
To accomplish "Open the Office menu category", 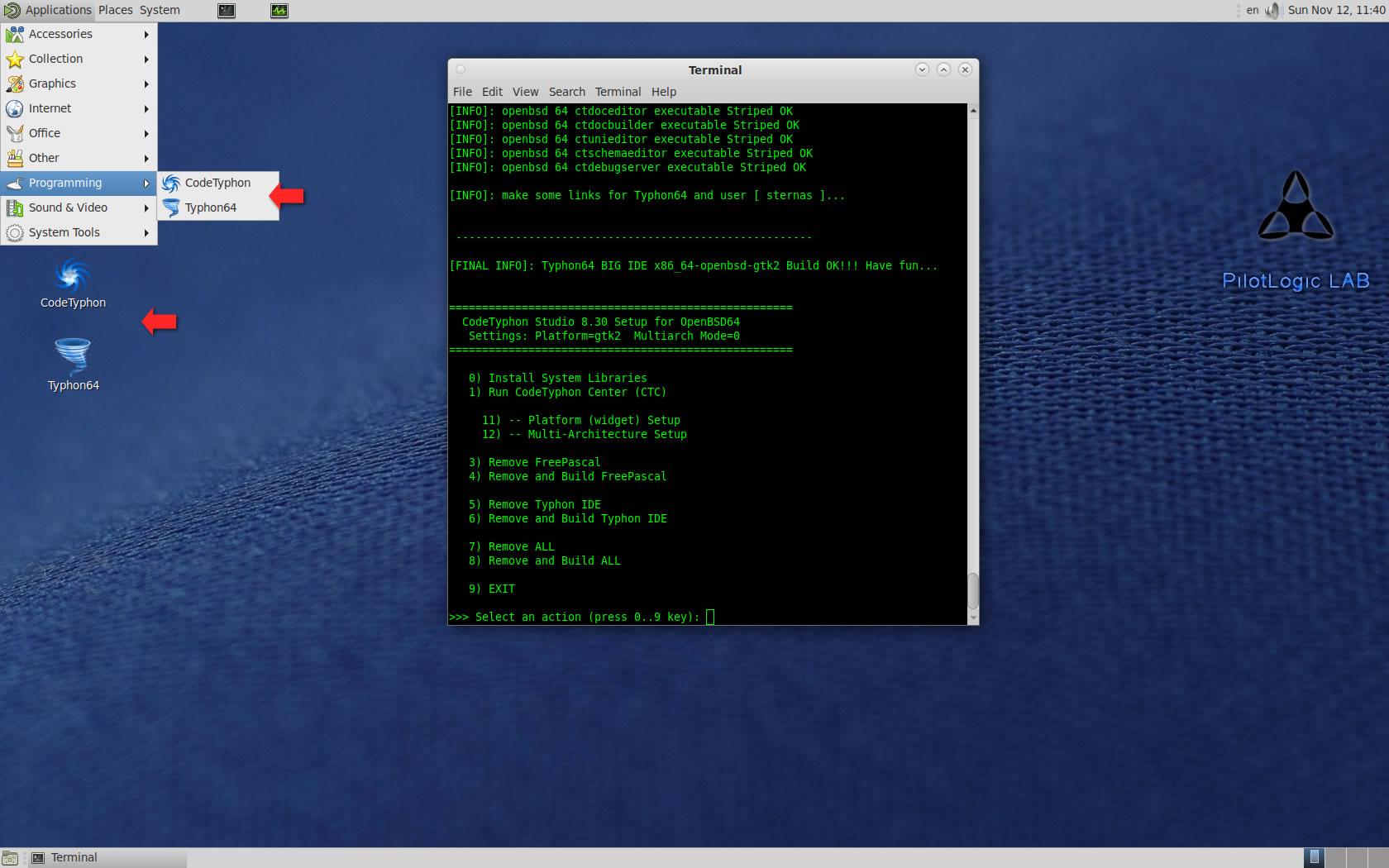I will pyautogui.click(x=79, y=133).
